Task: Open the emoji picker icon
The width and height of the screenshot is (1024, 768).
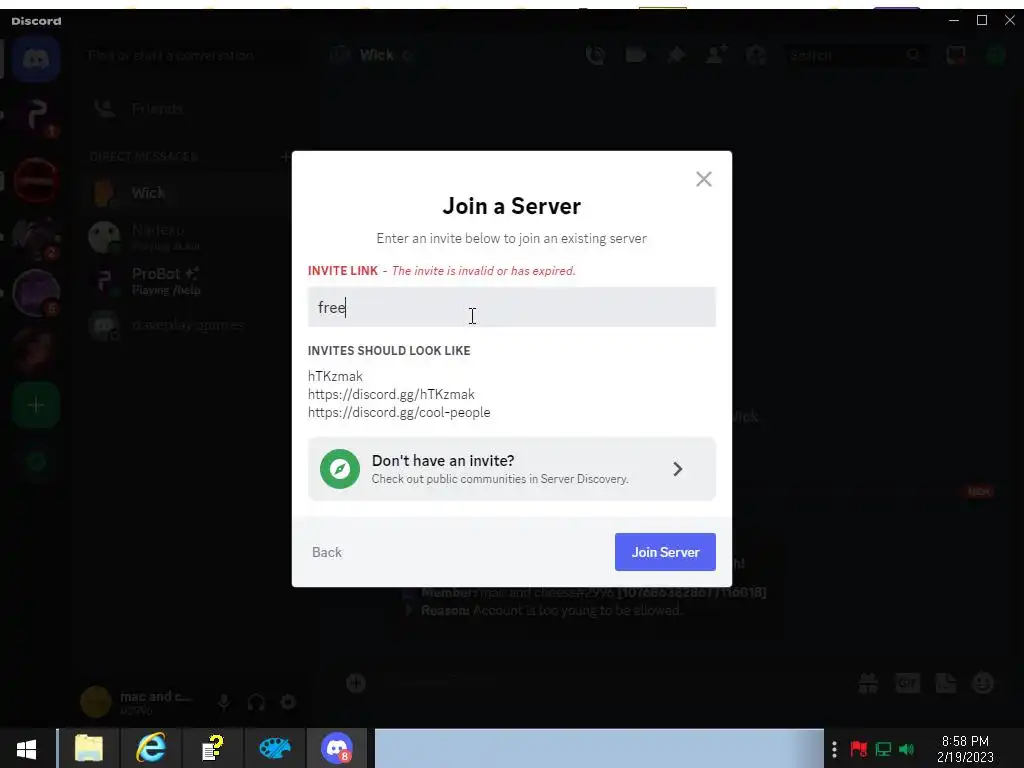Action: tap(983, 683)
